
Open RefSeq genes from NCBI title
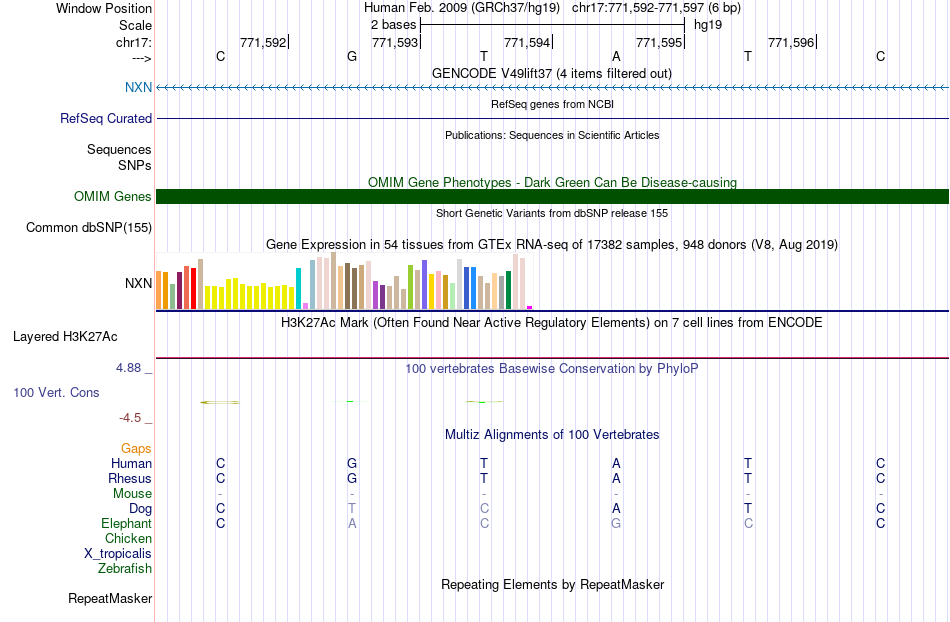pos(552,104)
